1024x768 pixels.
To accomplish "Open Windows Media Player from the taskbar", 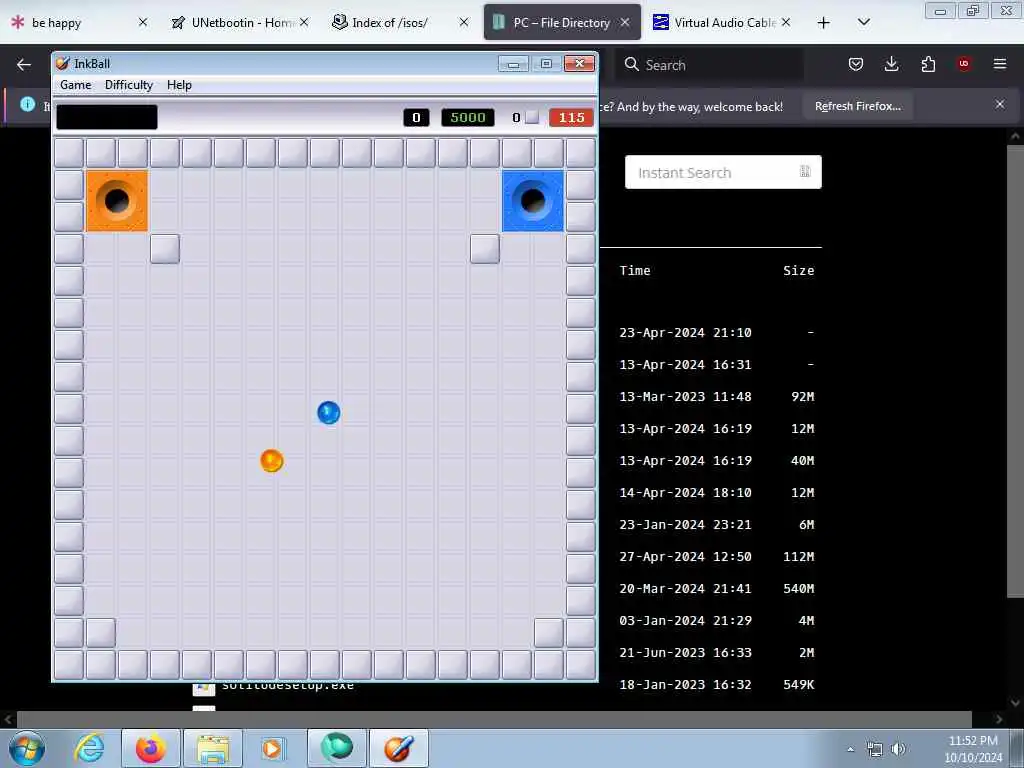I will click(x=274, y=748).
